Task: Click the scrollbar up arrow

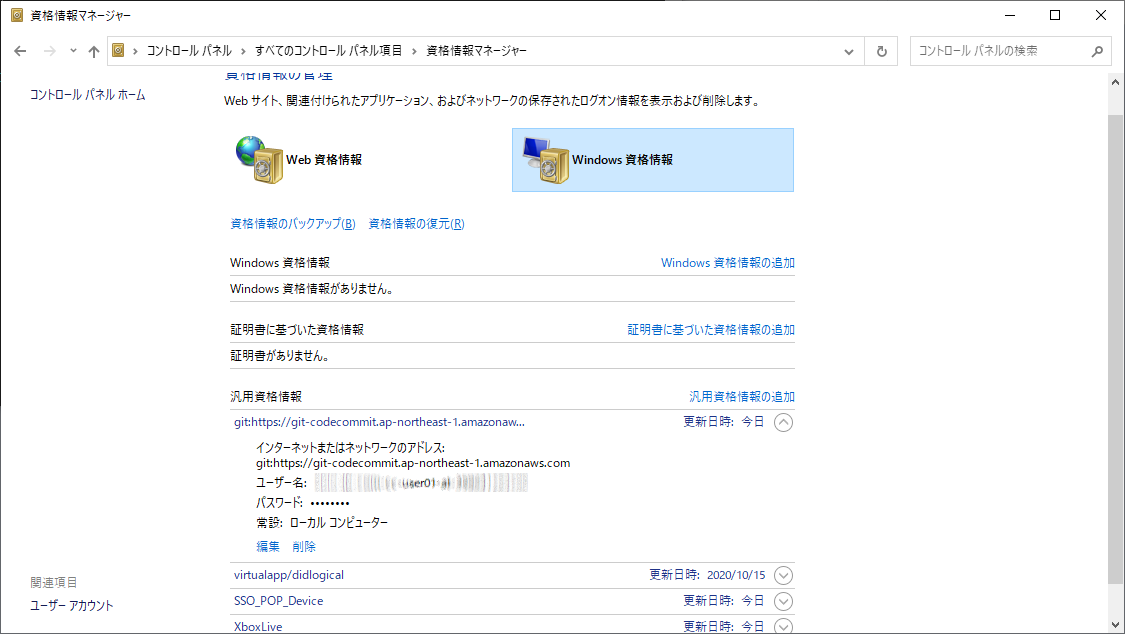Action: pos(1115,82)
